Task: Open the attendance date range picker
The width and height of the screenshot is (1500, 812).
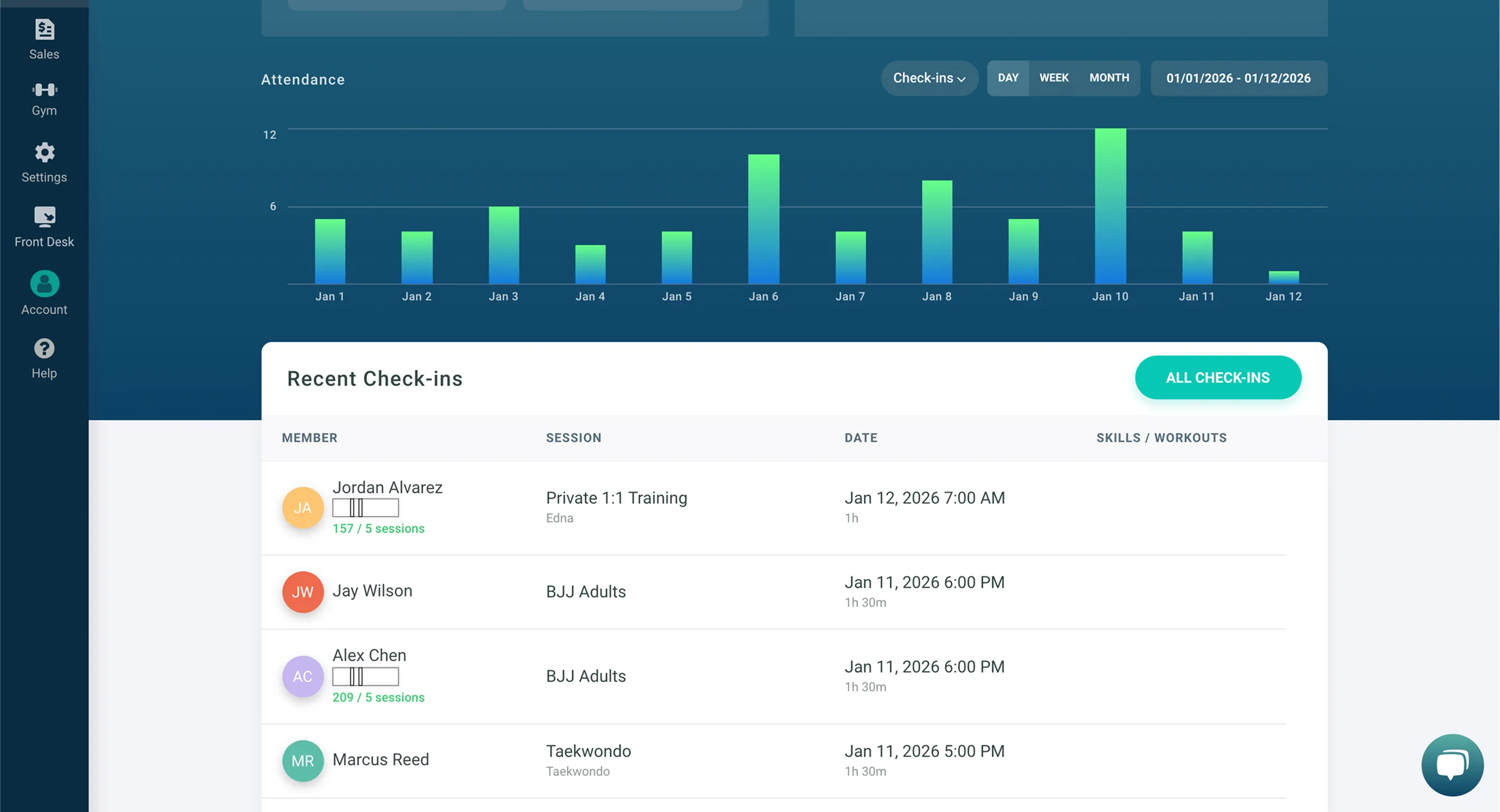Action: 1238,78
